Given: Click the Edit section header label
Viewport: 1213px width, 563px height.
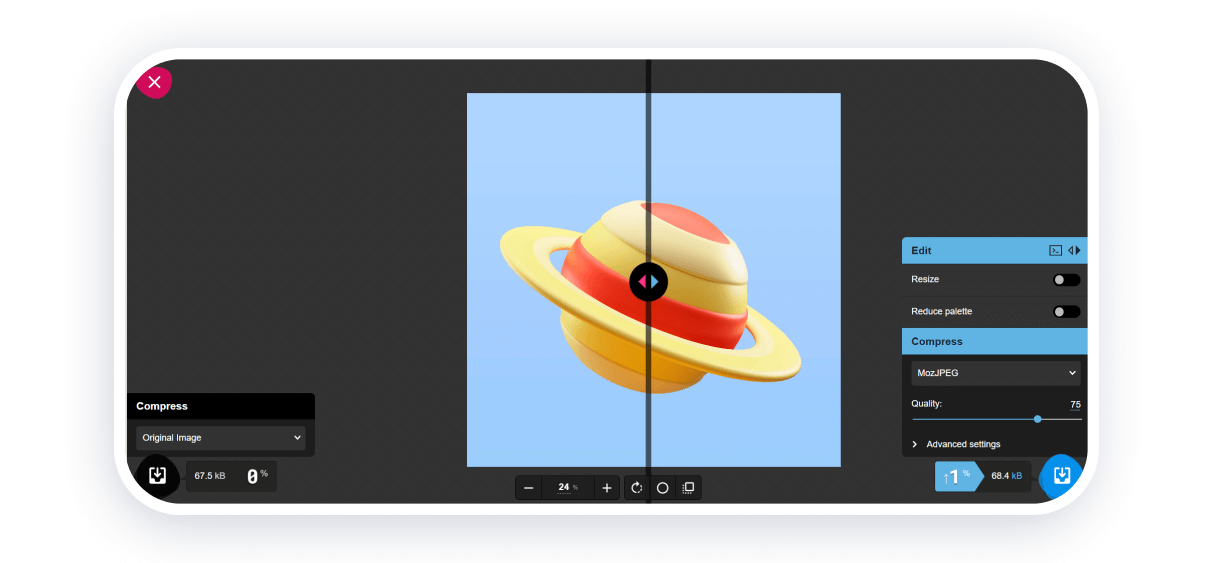Looking at the screenshot, I should [921, 250].
